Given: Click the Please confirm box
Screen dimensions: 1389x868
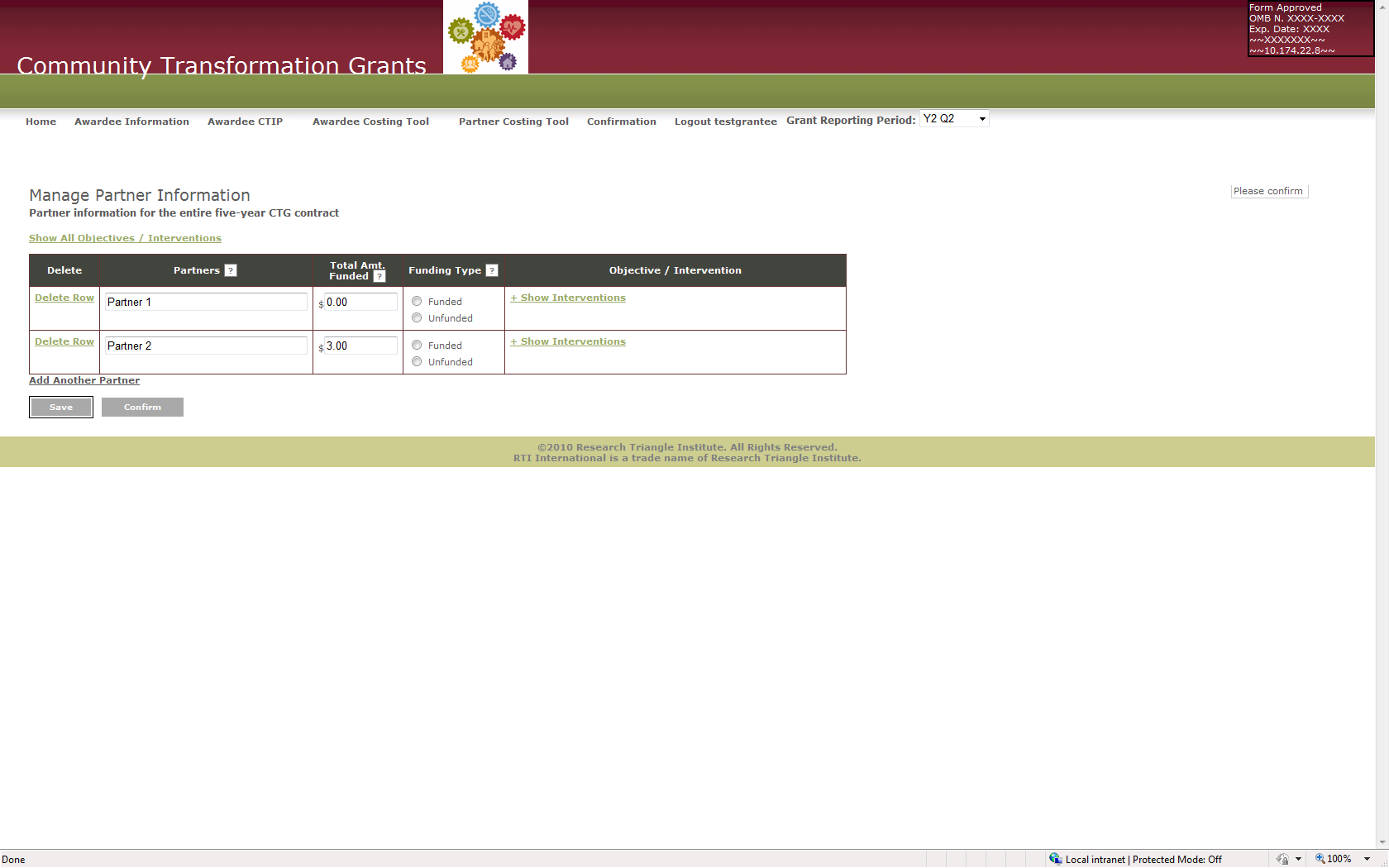Looking at the screenshot, I should [x=1269, y=191].
